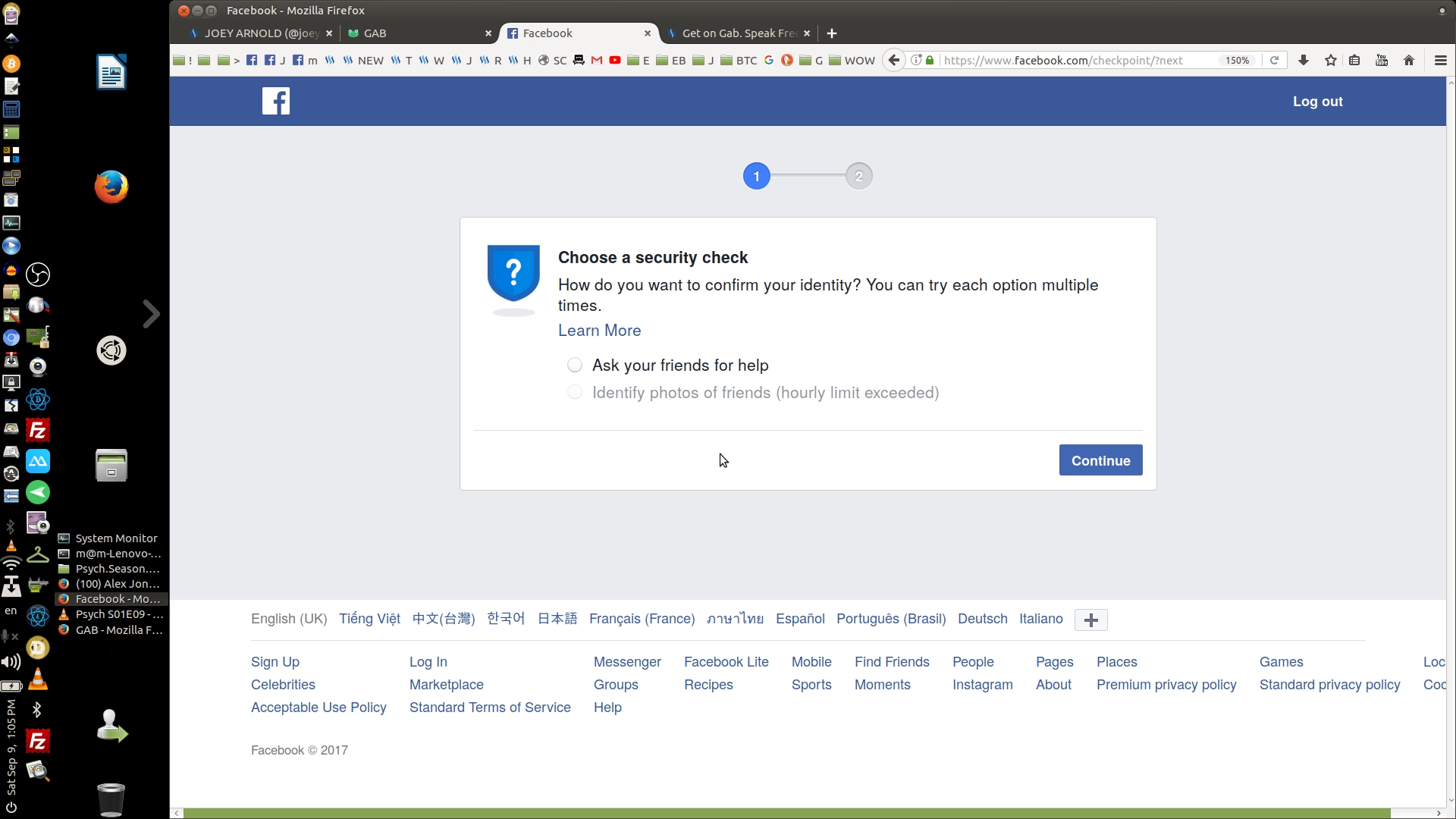This screenshot has height=819, width=1456.
Task: Open the LibreOffice Writer desktop document icon
Action: tap(111, 72)
